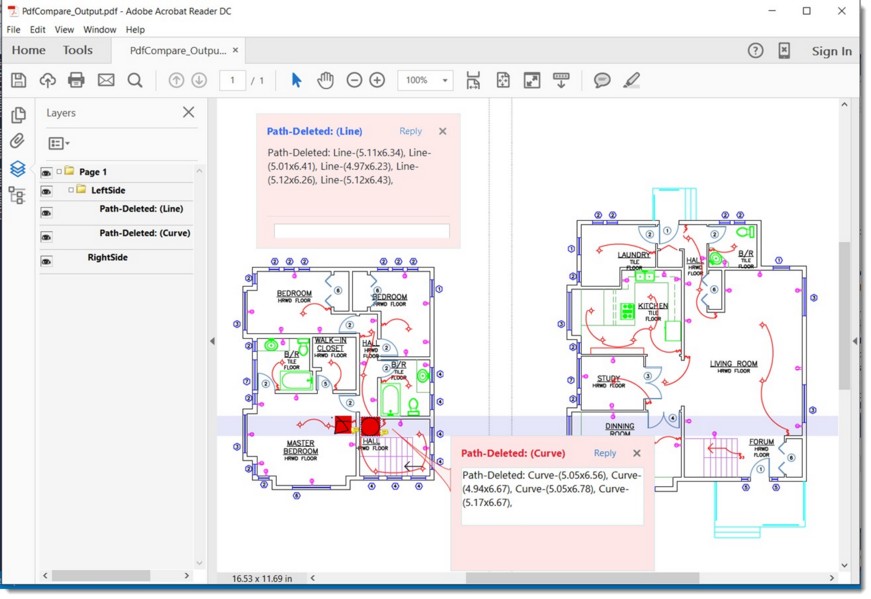
Task: Switch to the Tools tab
Action: pyautogui.click(x=77, y=51)
